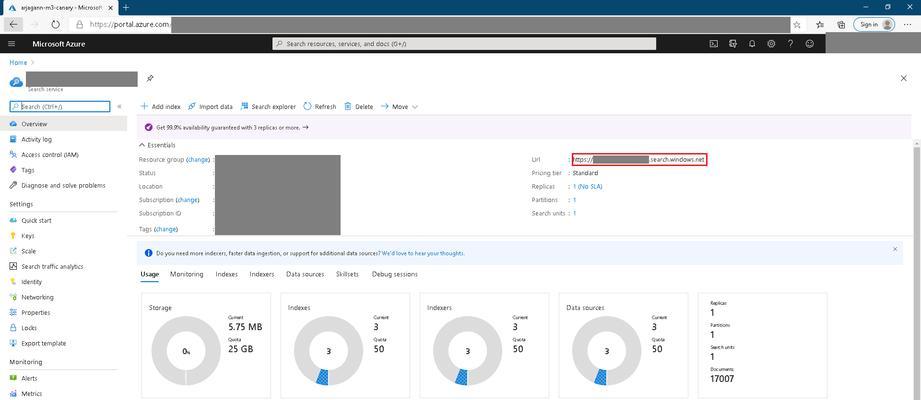Screen dimensions: 921x400
Task: Open the Azure portal hamburger menu
Action: coord(12,43)
